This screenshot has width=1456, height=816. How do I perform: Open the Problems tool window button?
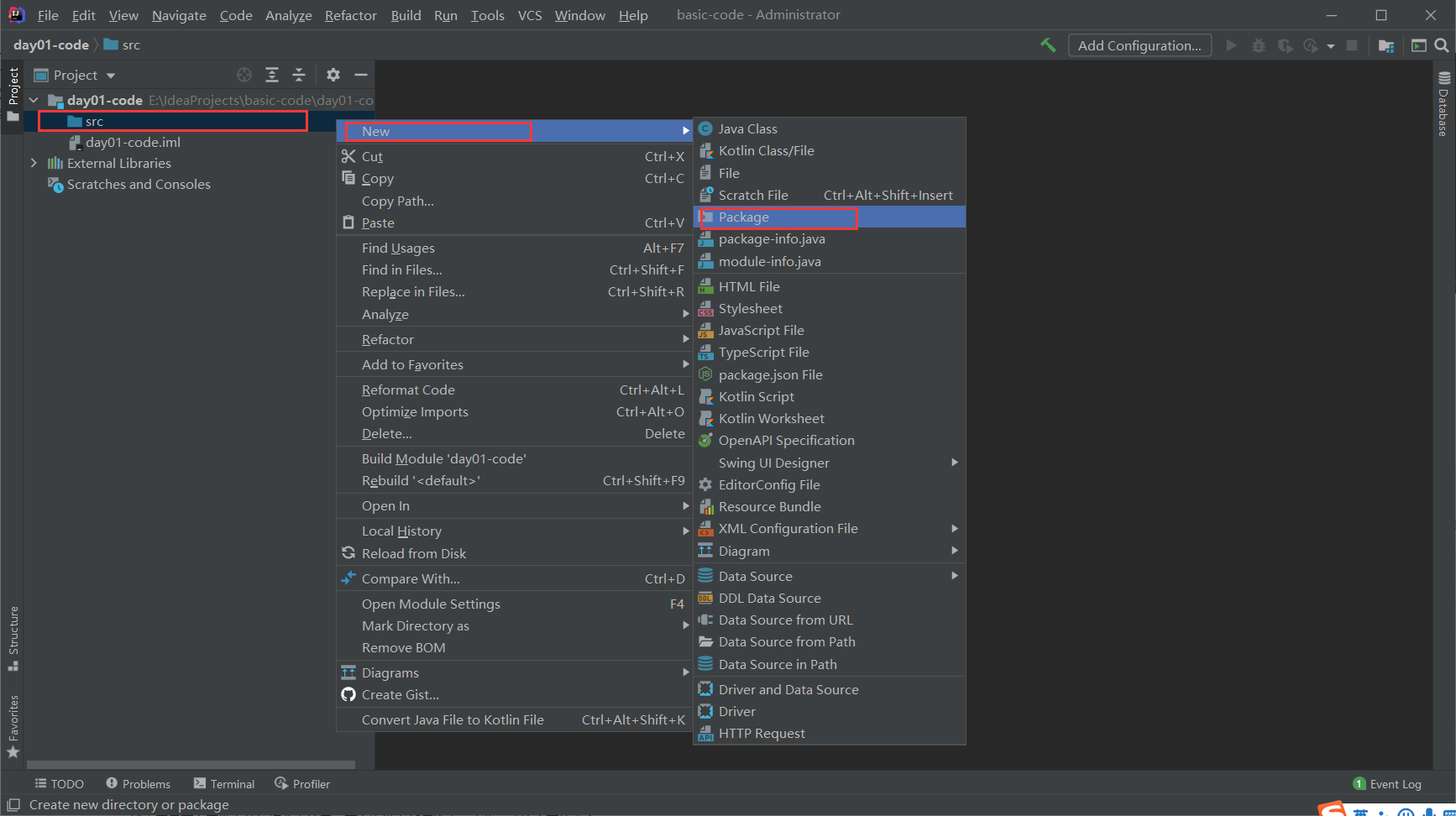(138, 783)
